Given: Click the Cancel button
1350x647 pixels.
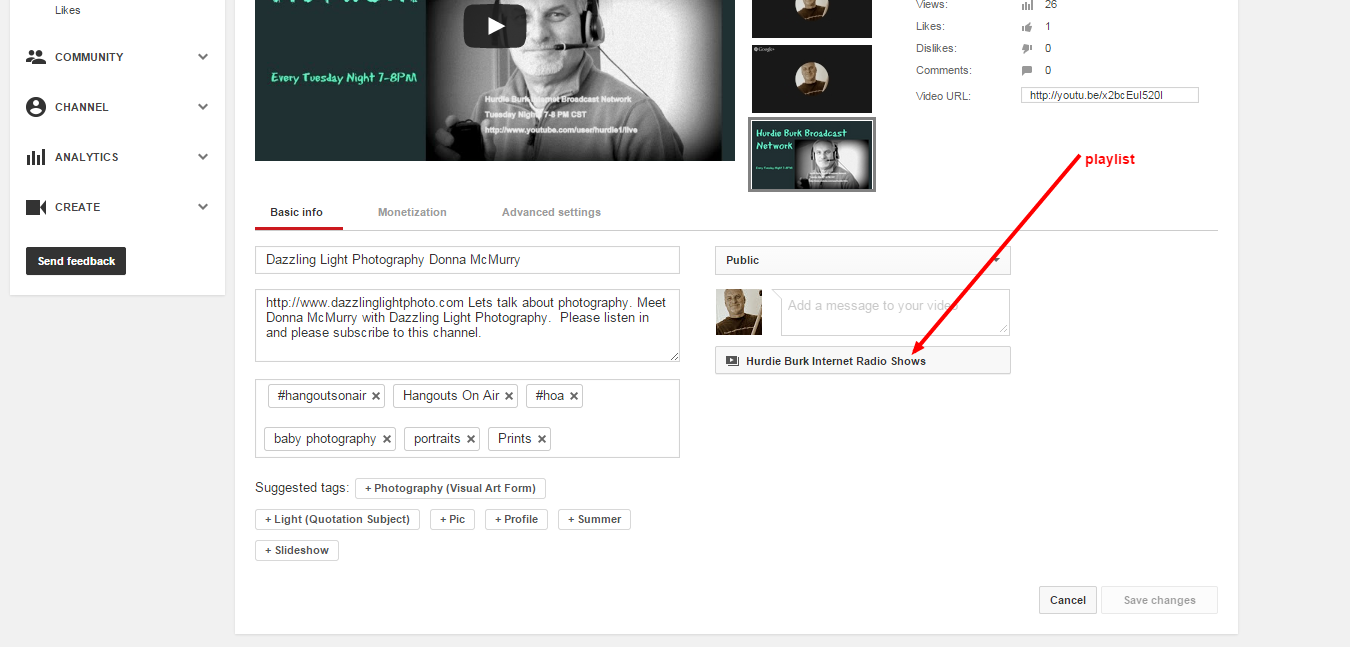Looking at the screenshot, I should coord(1068,600).
